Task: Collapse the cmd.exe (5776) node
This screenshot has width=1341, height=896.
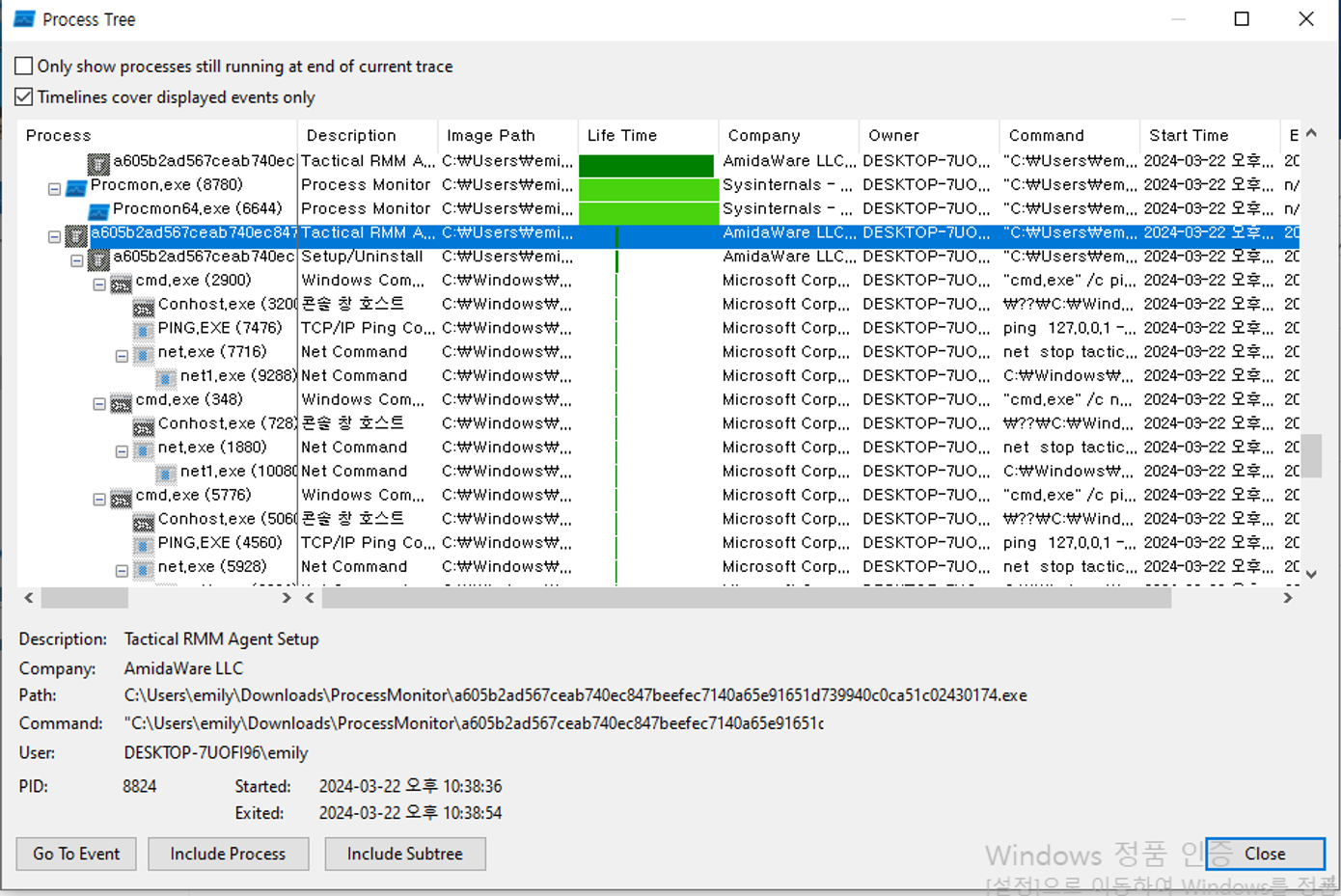Action: (x=99, y=500)
